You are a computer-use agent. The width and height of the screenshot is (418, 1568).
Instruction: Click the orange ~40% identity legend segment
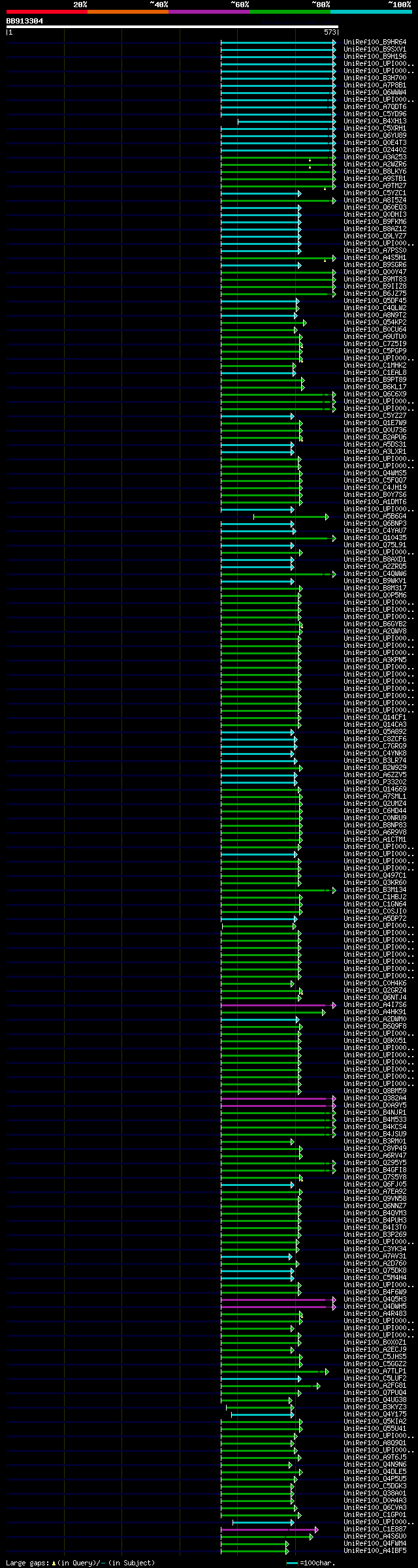pyautogui.click(x=128, y=11)
